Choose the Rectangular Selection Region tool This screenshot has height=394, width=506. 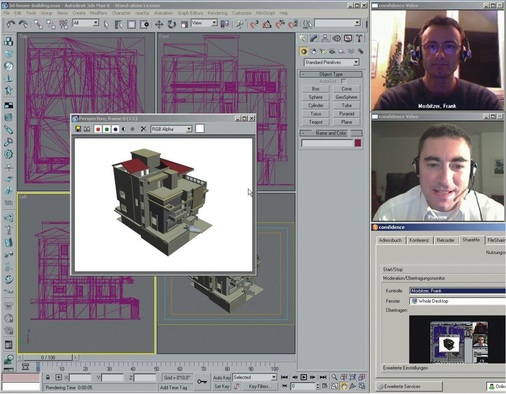131,25
